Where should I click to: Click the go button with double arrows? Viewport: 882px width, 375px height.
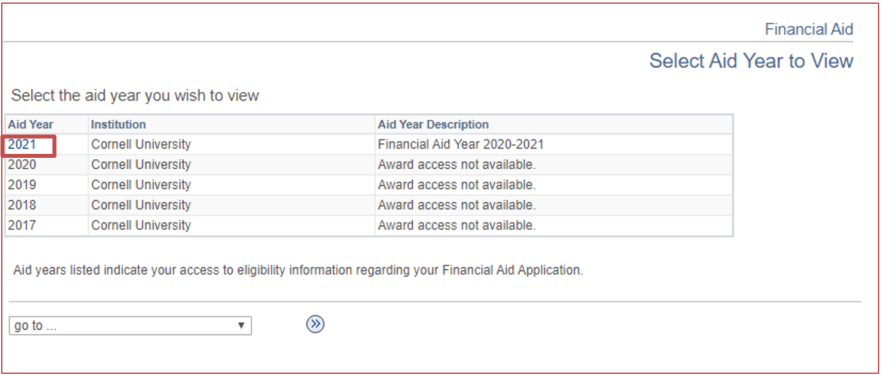pyautogui.click(x=316, y=324)
